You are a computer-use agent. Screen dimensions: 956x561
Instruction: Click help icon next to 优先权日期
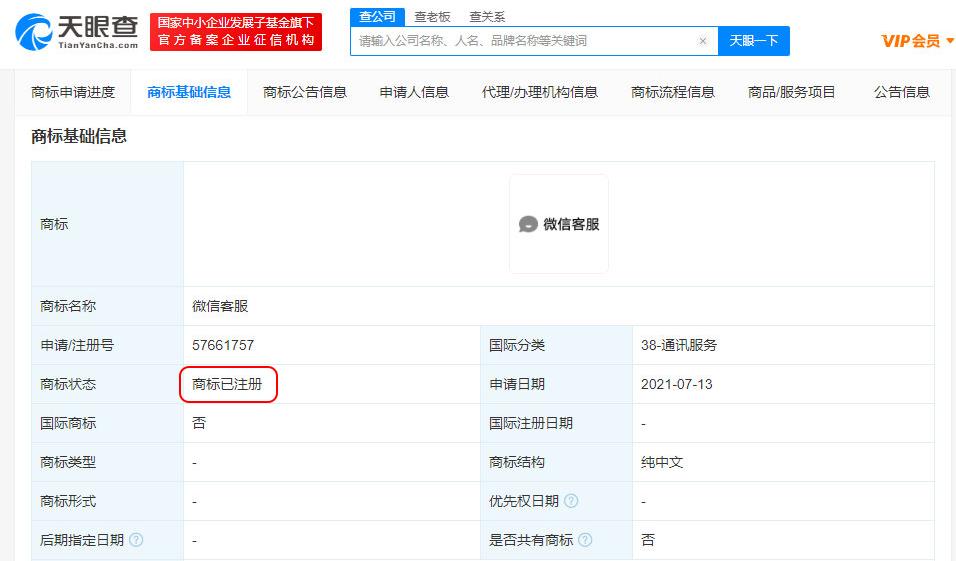tap(571, 501)
